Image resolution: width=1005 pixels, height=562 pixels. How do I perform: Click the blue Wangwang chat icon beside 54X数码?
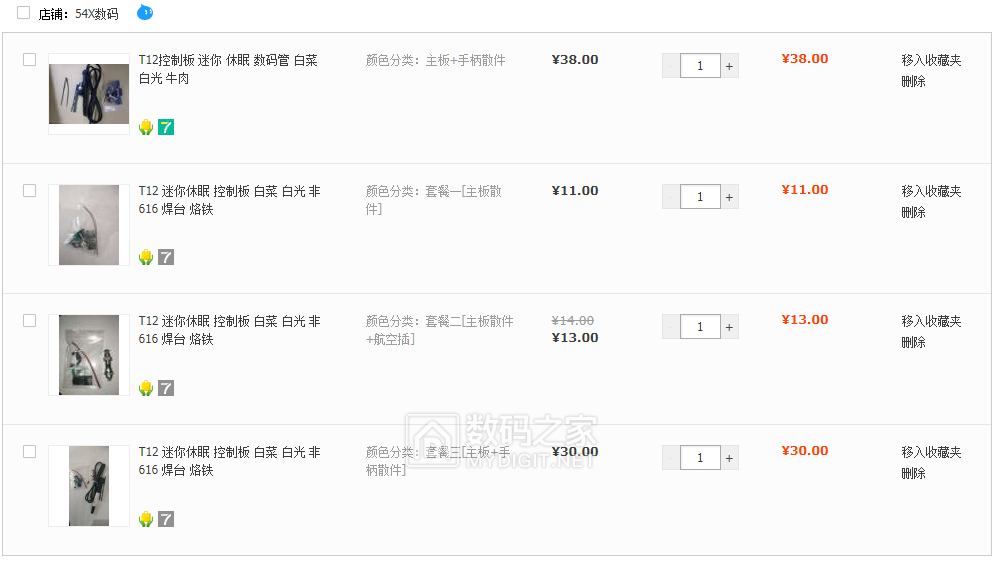(145, 13)
